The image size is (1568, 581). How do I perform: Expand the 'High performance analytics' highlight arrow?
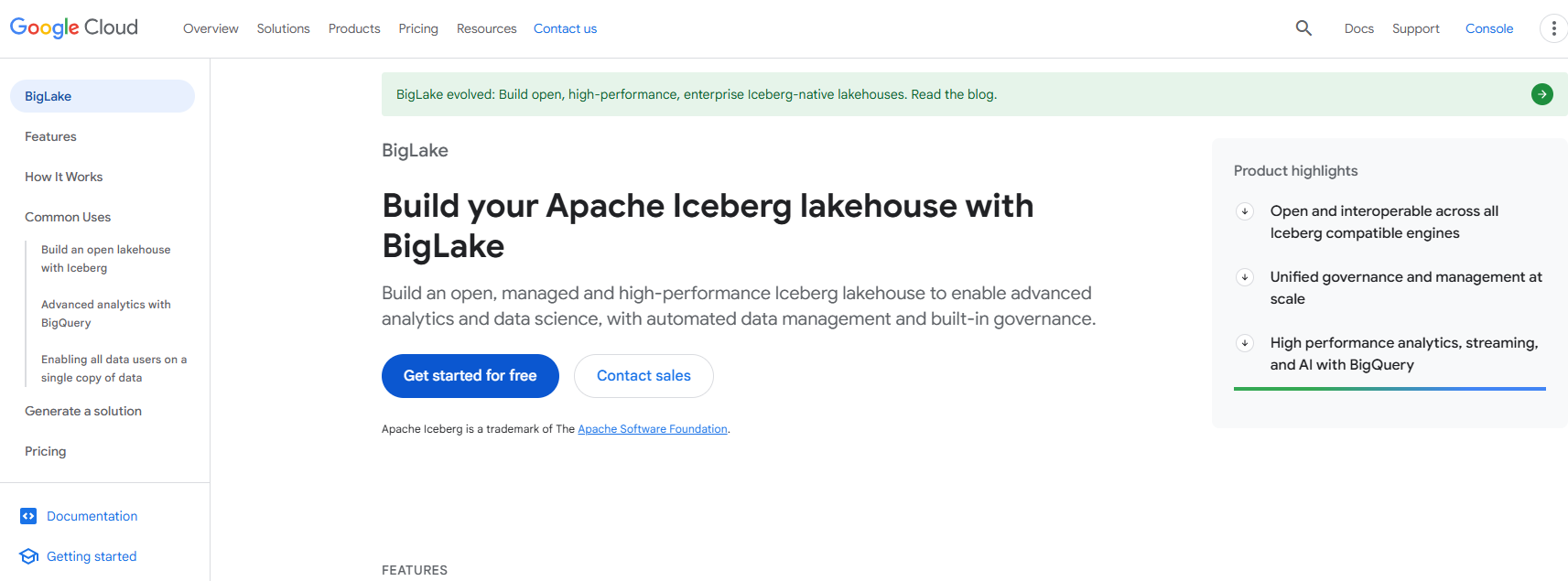point(1245,343)
